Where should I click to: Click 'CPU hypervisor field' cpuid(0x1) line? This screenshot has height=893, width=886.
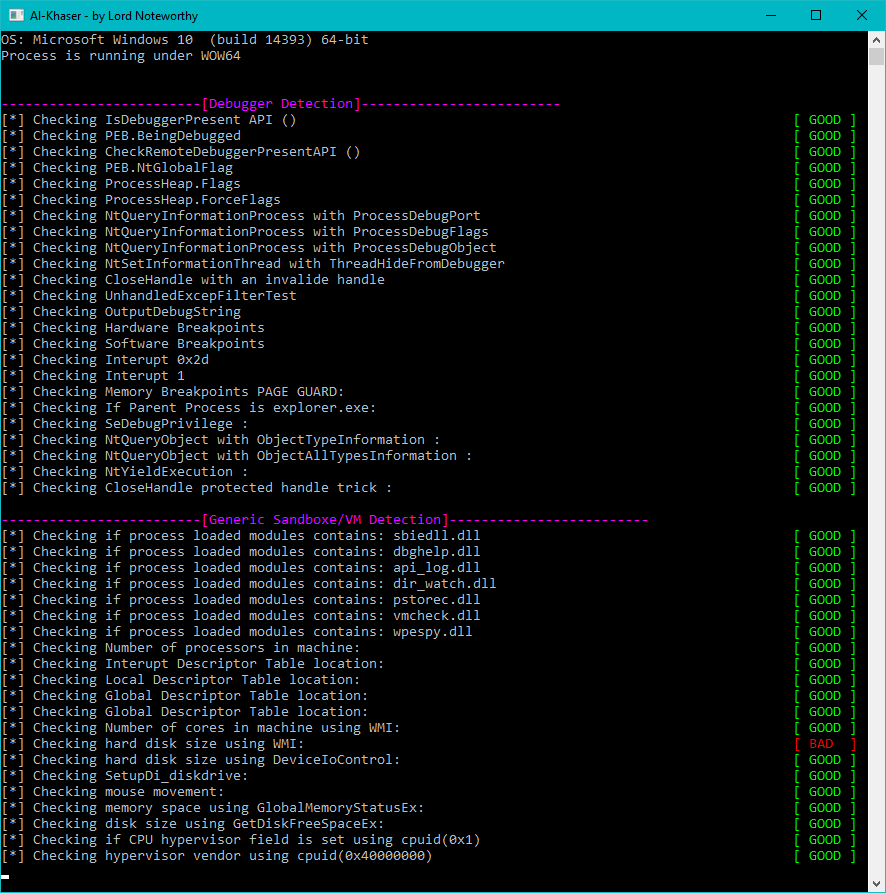[241, 839]
